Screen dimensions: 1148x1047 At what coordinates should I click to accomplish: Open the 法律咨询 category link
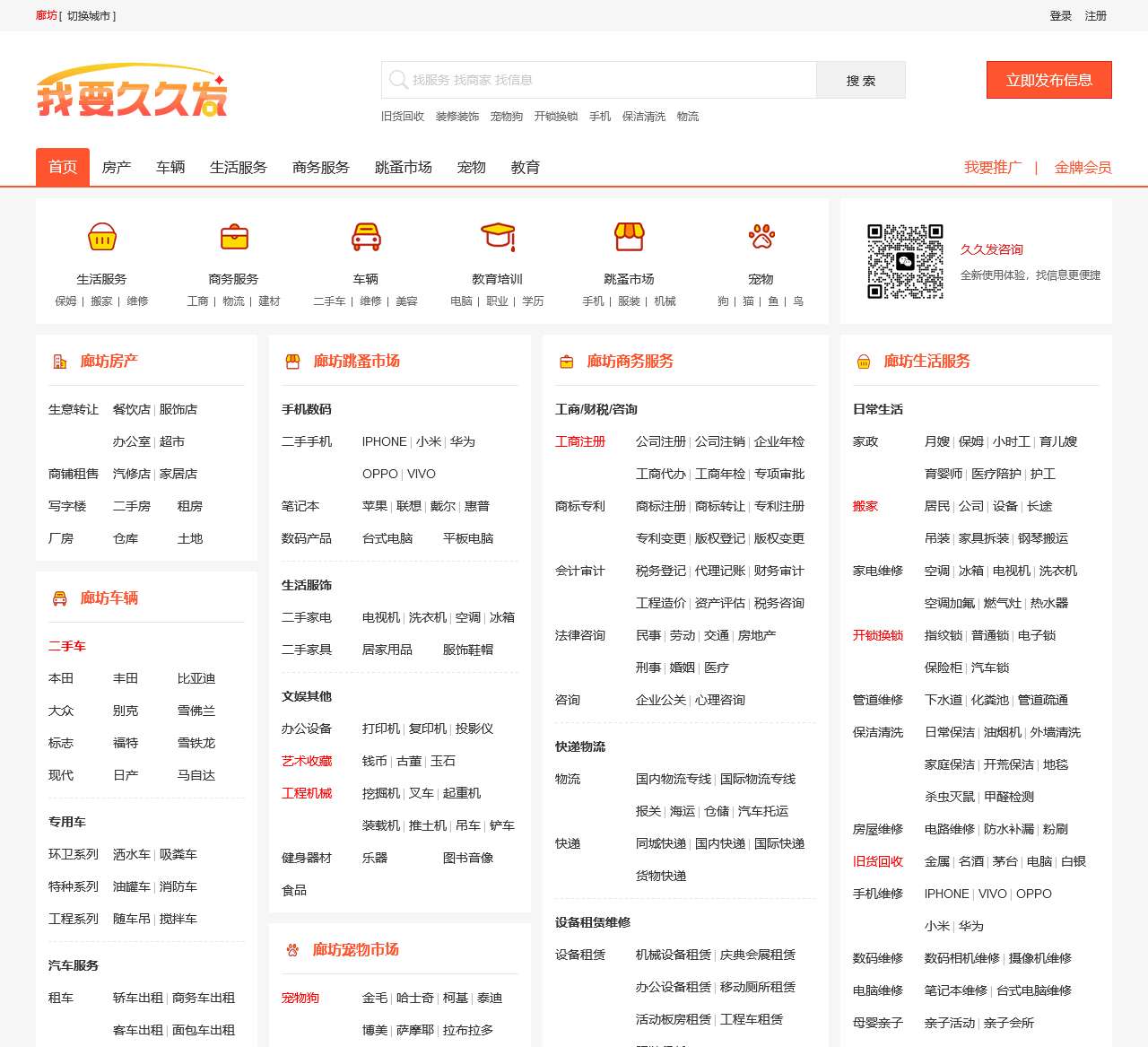(x=580, y=635)
